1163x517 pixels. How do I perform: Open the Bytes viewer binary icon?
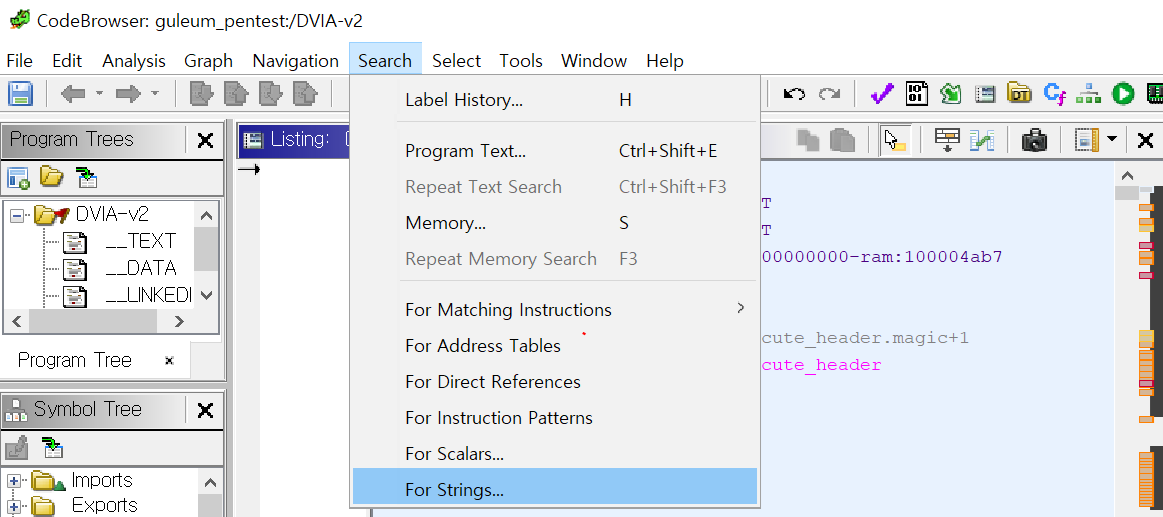coord(917,93)
